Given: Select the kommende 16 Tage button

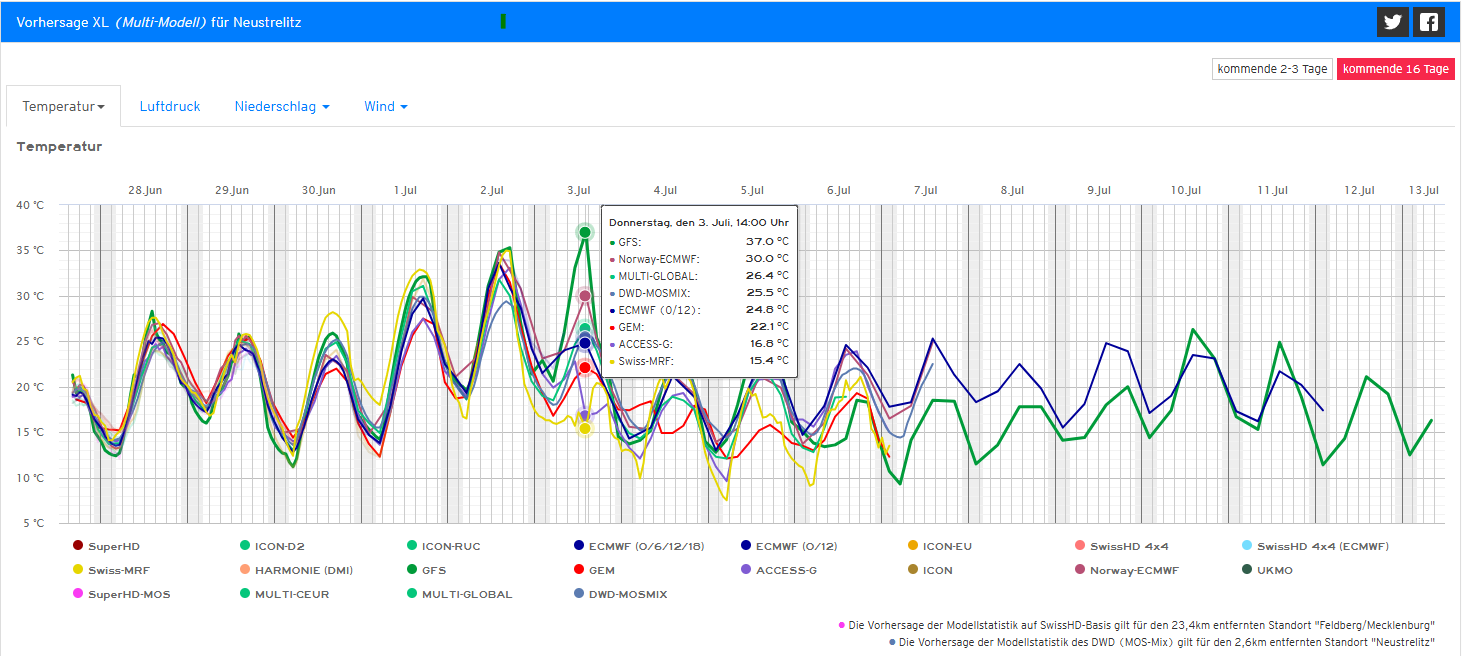Looking at the screenshot, I should coord(1395,69).
